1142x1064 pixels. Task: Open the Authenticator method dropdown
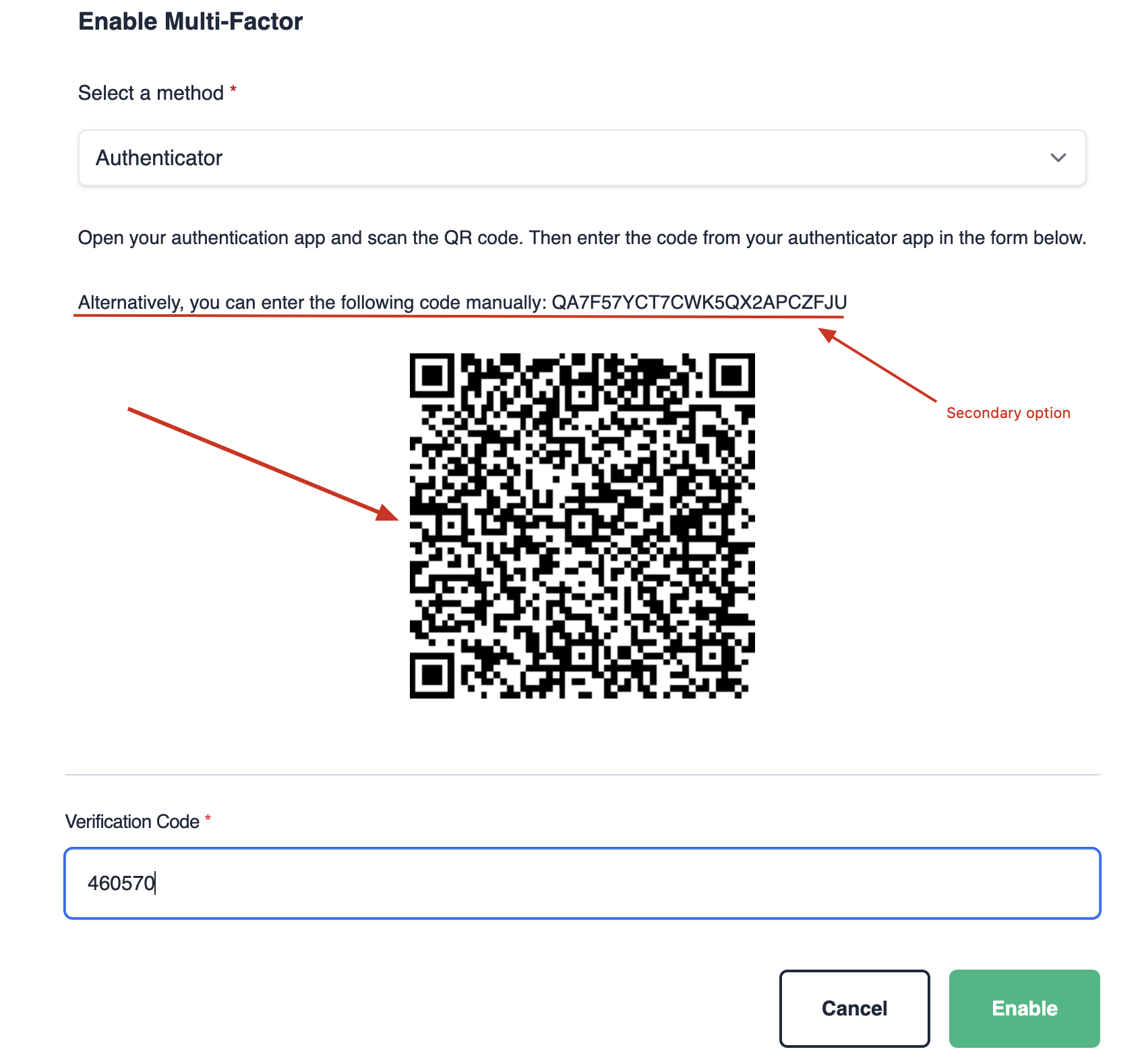coord(582,158)
